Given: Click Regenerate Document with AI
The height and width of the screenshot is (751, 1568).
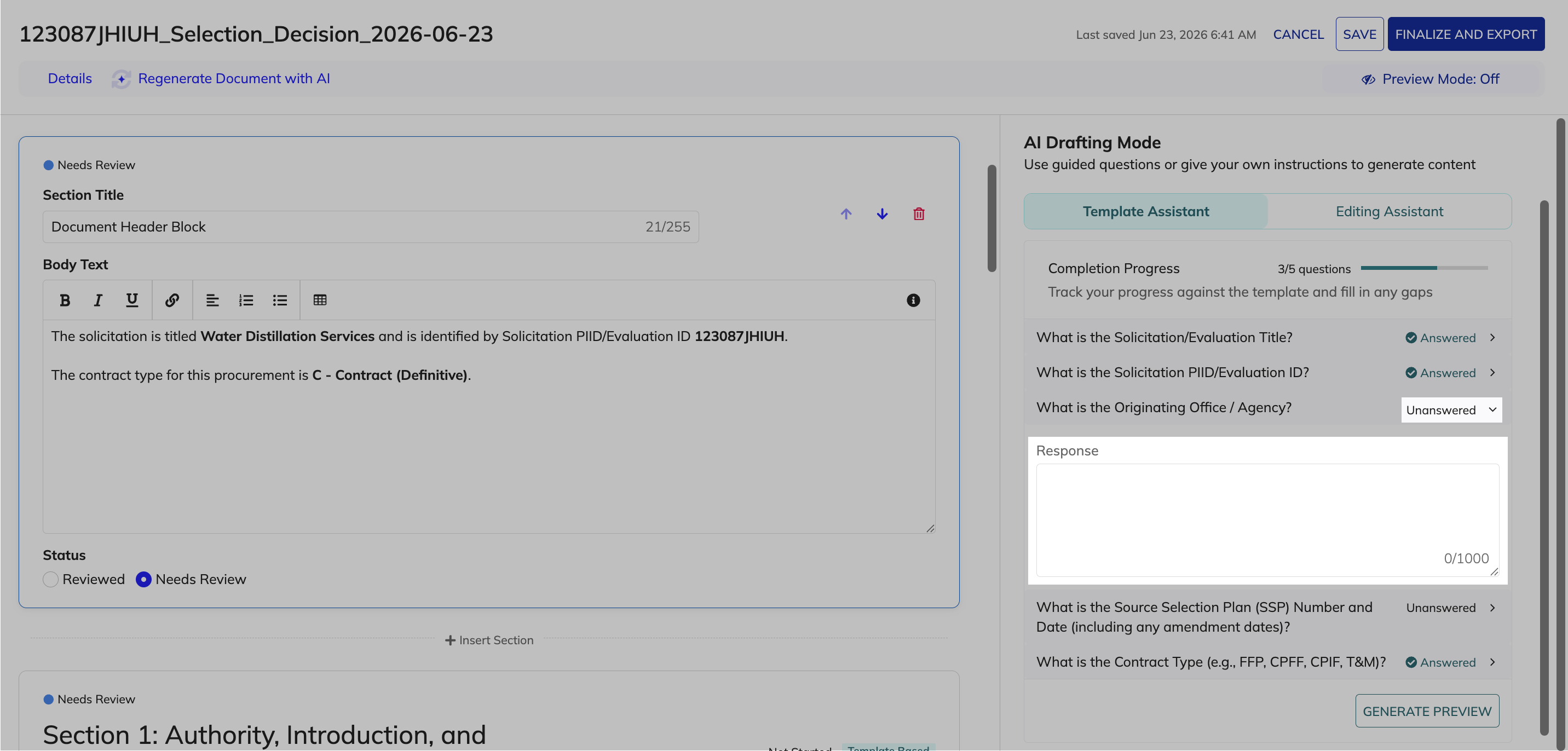Looking at the screenshot, I should click(234, 78).
